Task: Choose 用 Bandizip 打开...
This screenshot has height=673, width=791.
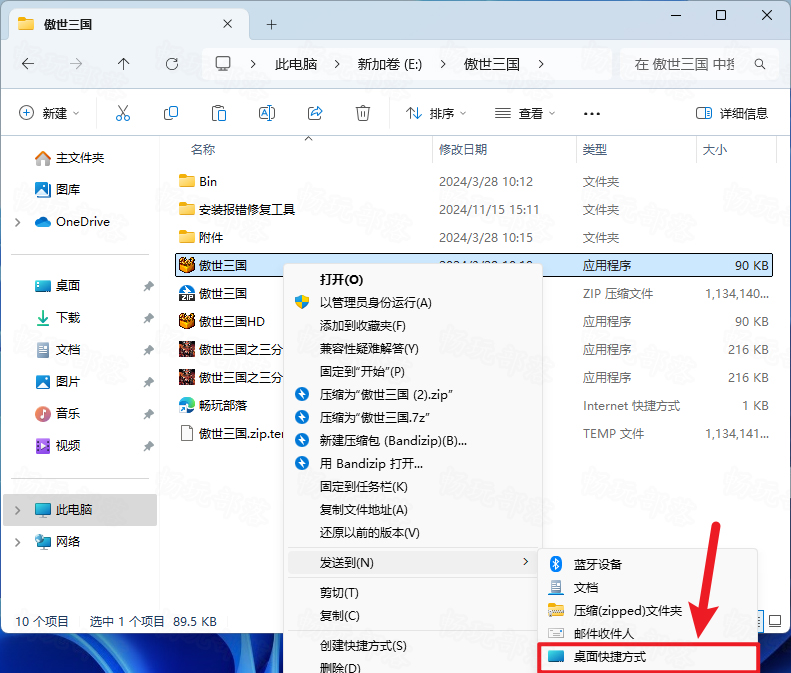Action: point(414,464)
